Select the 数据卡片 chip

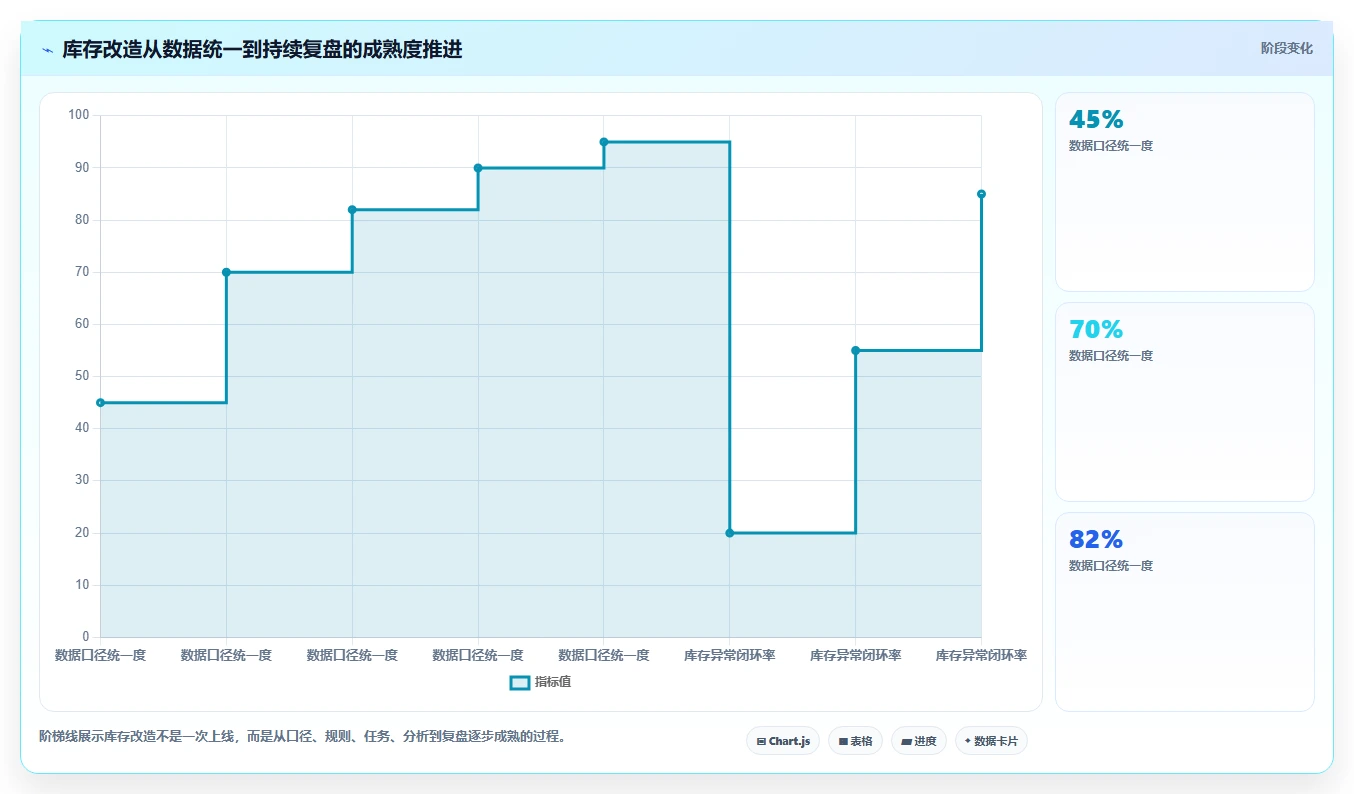991,741
